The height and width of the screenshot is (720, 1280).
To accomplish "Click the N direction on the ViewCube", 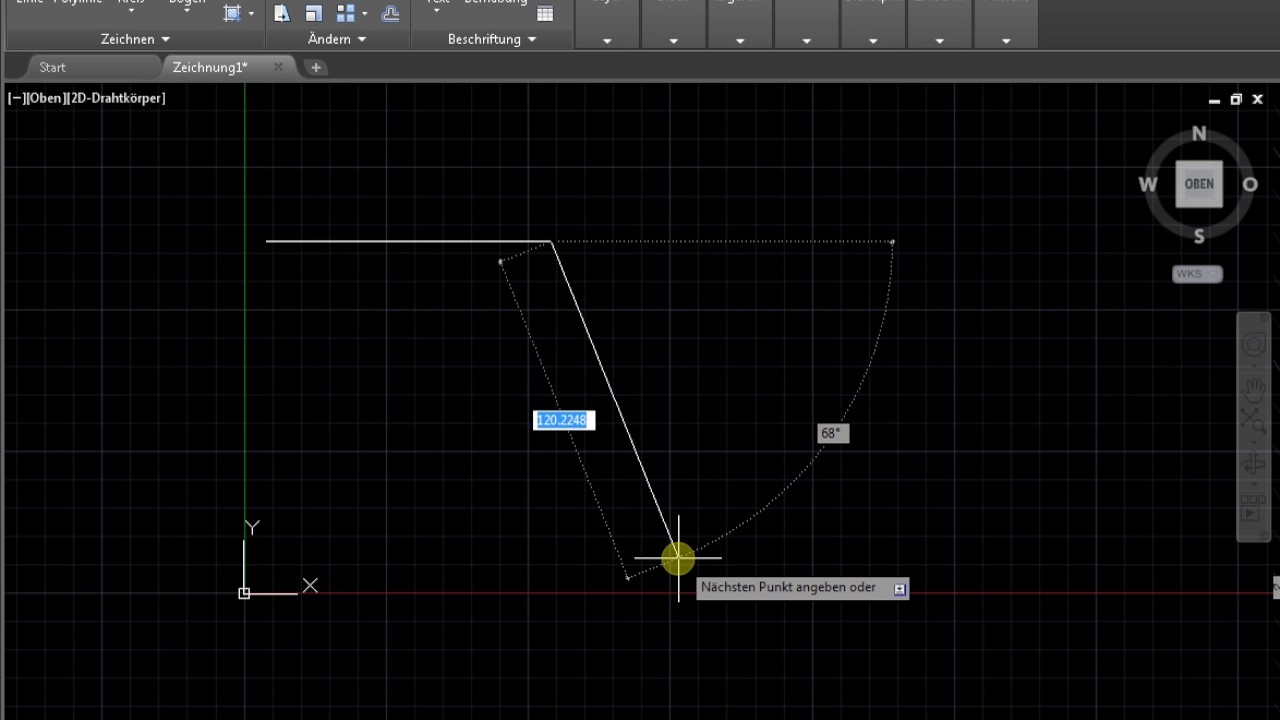I will tap(1199, 134).
